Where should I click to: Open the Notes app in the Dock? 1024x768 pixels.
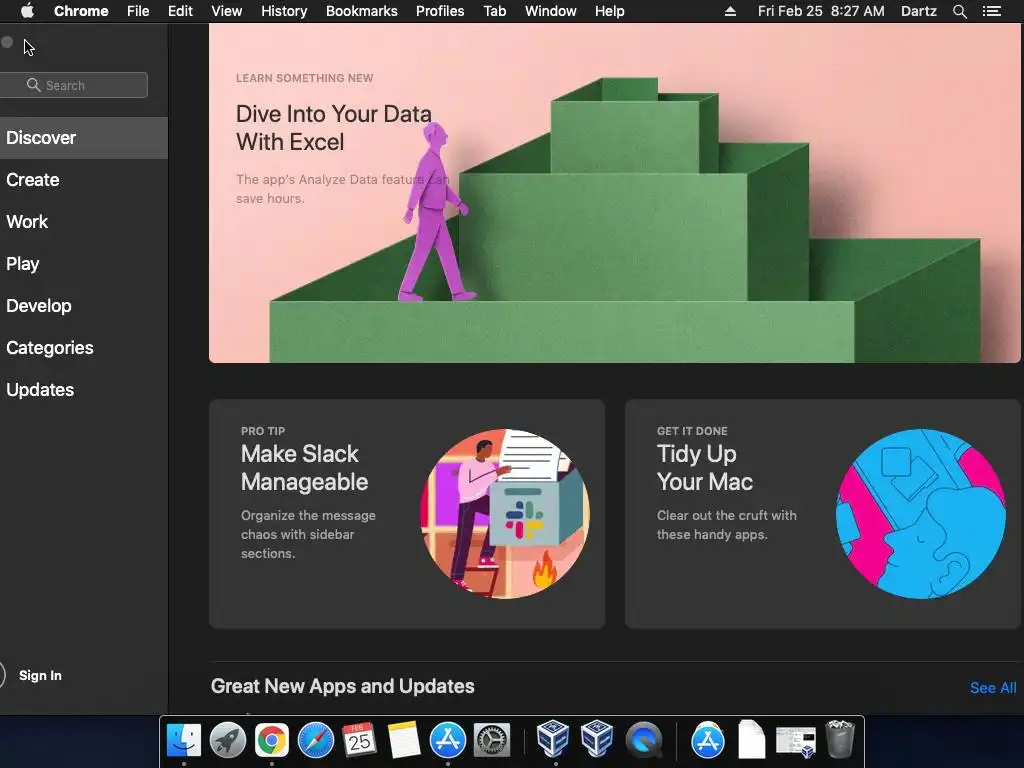click(x=403, y=740)
